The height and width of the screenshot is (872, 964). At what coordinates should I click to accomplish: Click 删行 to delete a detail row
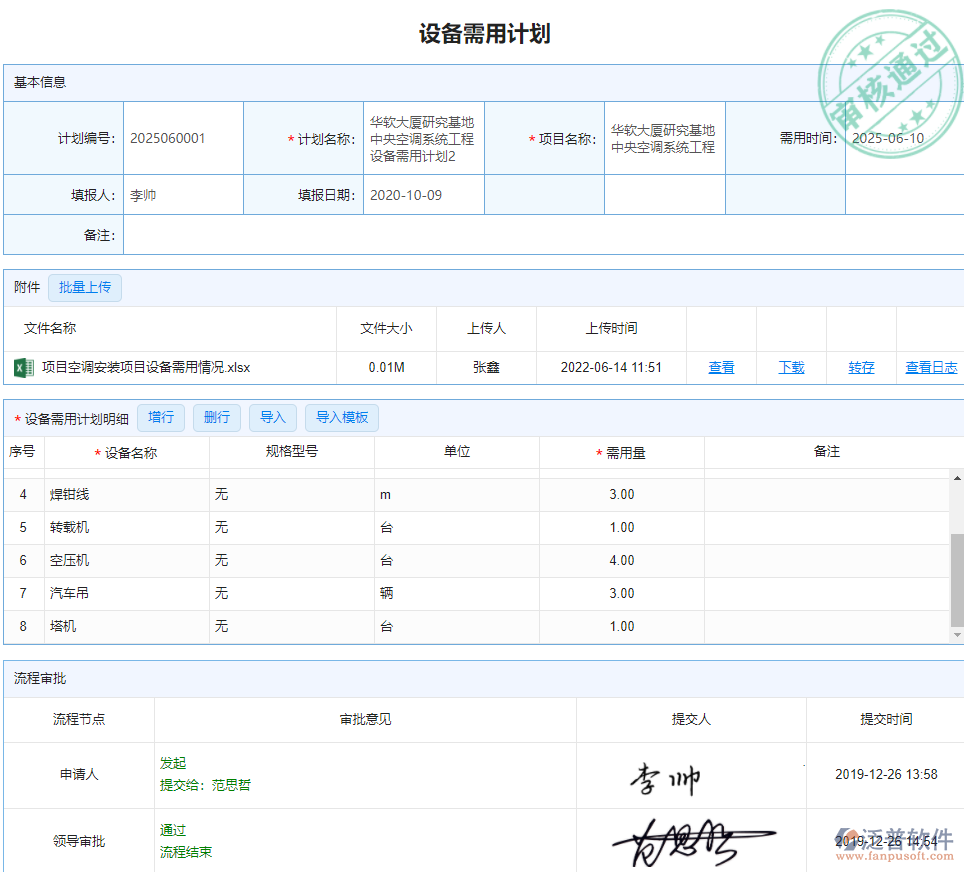[217, 418]
